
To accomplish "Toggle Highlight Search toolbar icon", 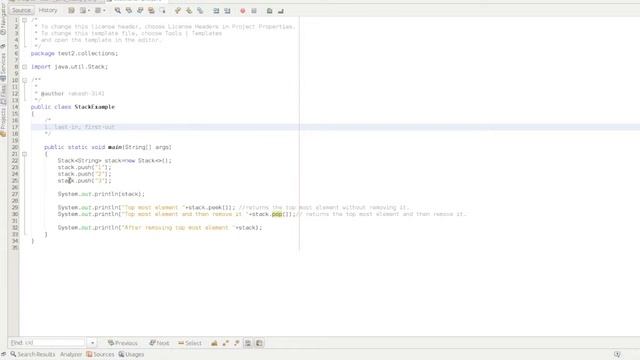I will pyautogui.click(x=151, y=11).
